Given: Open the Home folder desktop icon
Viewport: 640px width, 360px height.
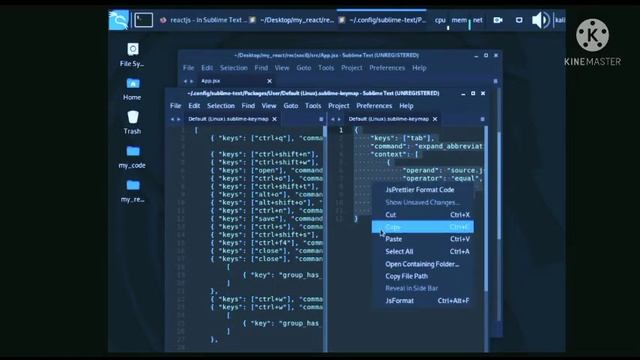Looking at the screenshot, I should 132,89.
